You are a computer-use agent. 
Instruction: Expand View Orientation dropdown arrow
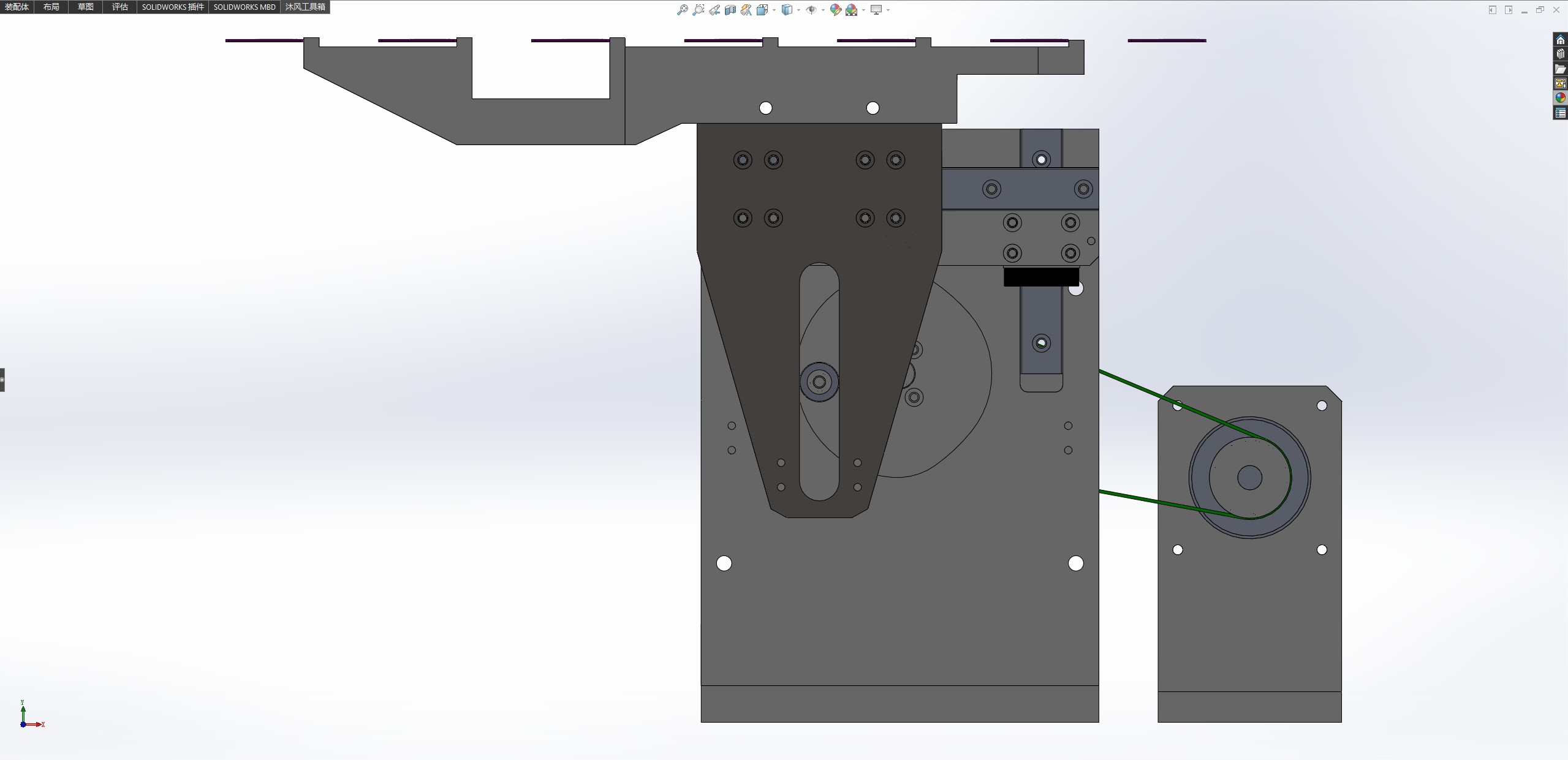click(774, 10)
